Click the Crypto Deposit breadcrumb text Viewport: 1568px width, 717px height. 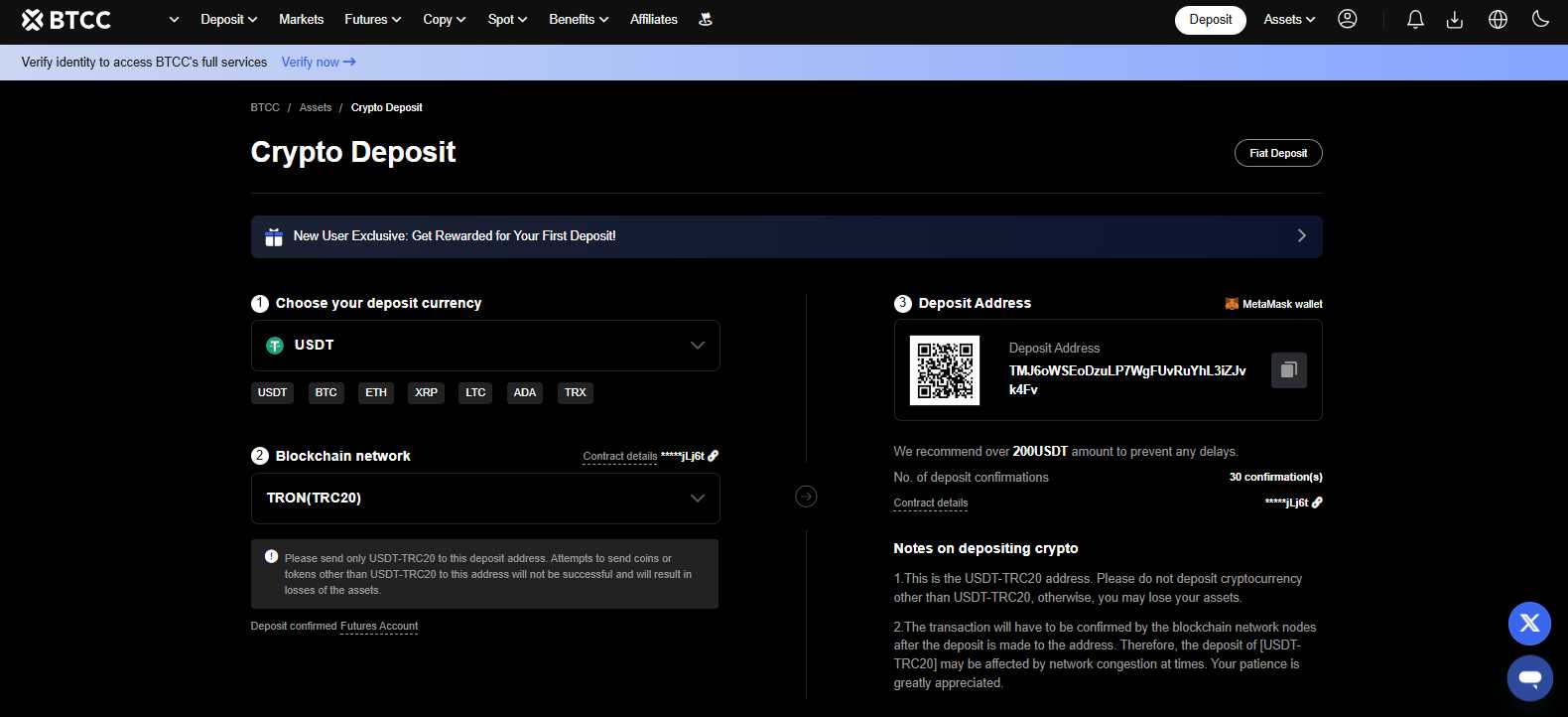tap(386, 107)
